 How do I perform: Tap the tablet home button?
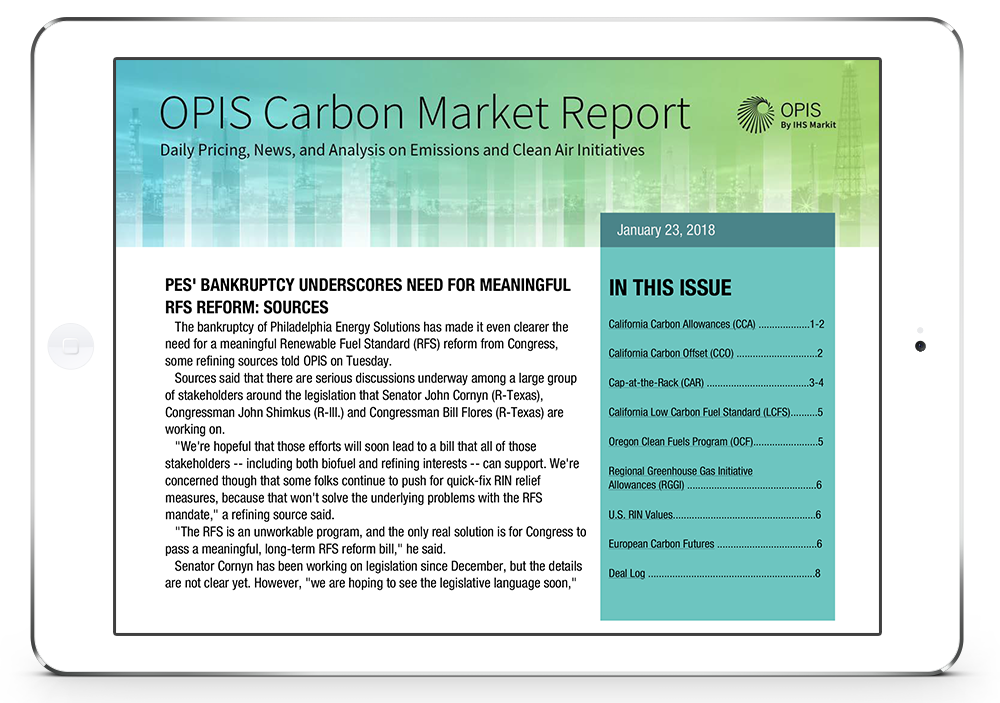[71, 346]
